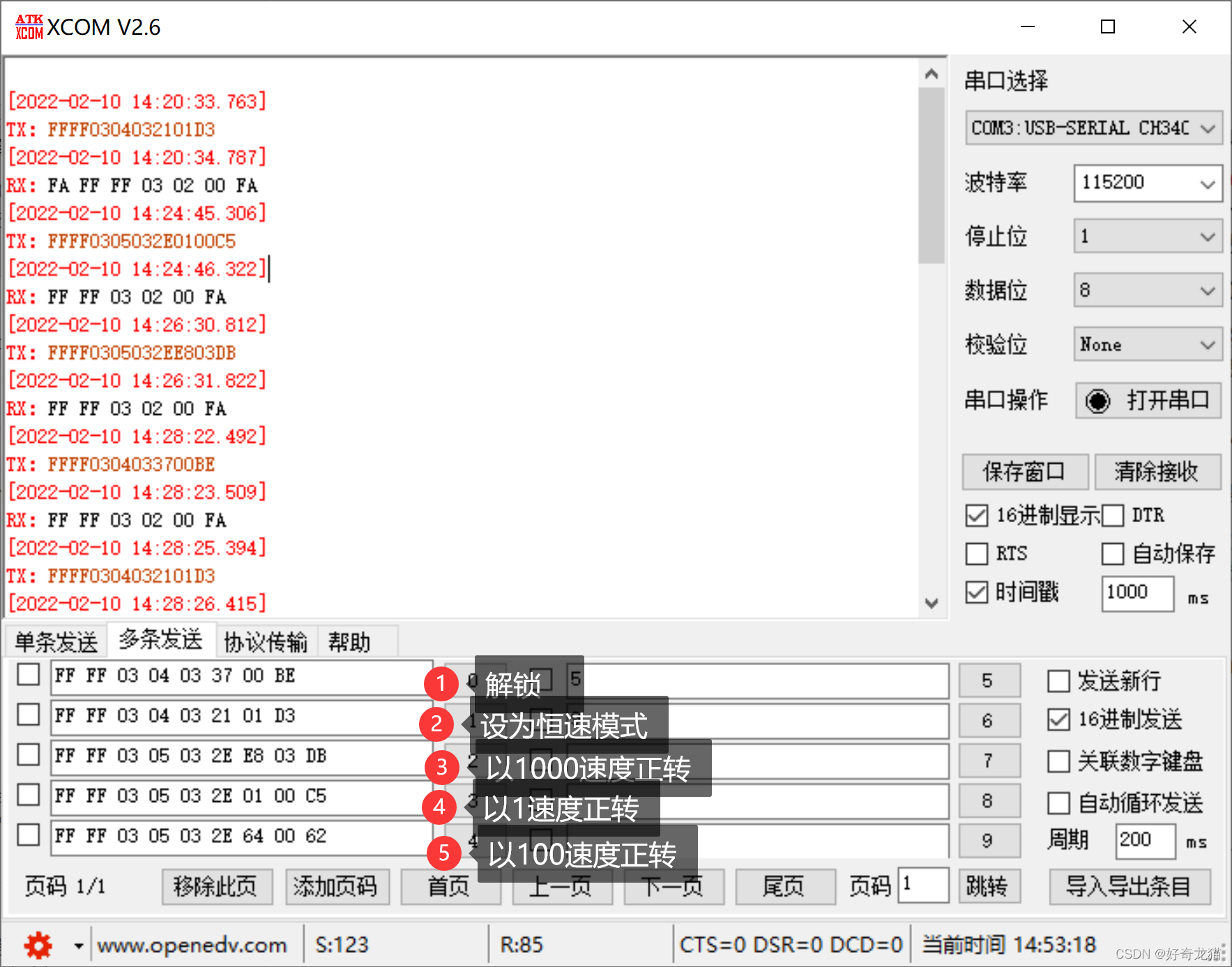Toggle the 自动保存 auto save checkbox

click(x=1113, y=554)
